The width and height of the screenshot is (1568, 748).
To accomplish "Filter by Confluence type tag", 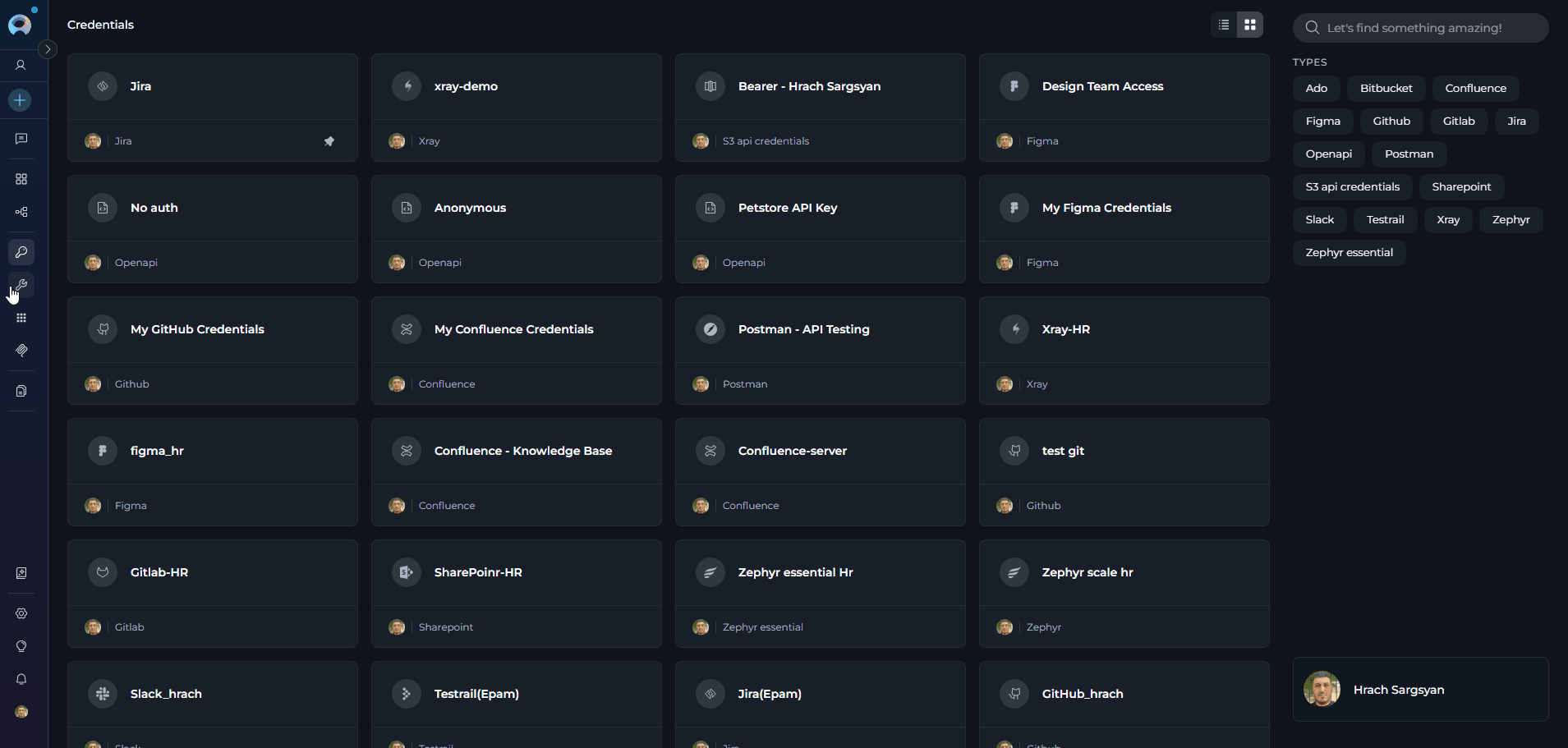I will 1476,88.
